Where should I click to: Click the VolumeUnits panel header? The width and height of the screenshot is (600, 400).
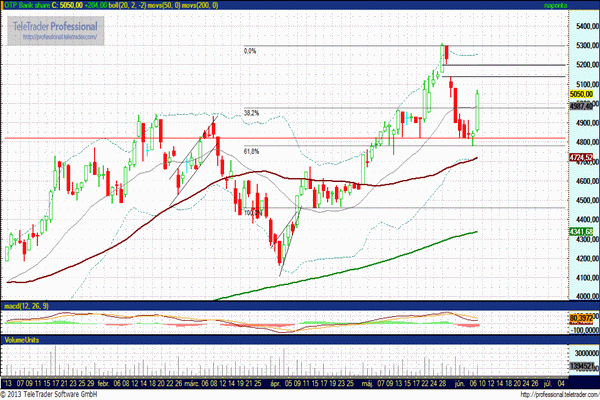20,341
